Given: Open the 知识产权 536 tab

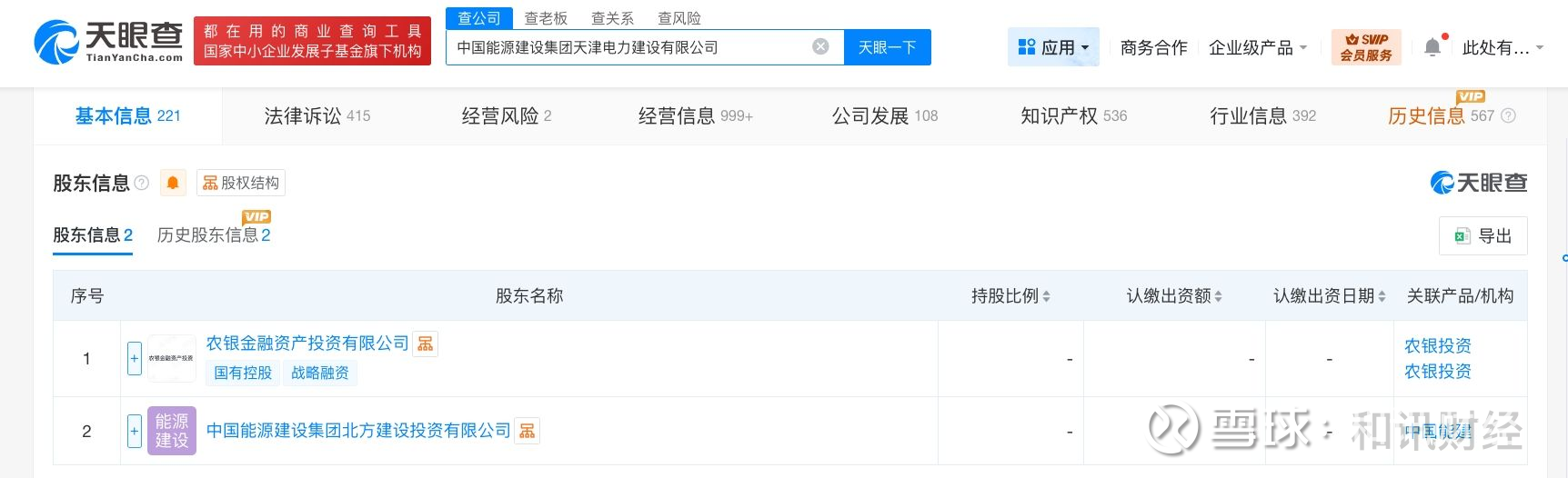Looking at the screenshot, I should point(1074,115).
